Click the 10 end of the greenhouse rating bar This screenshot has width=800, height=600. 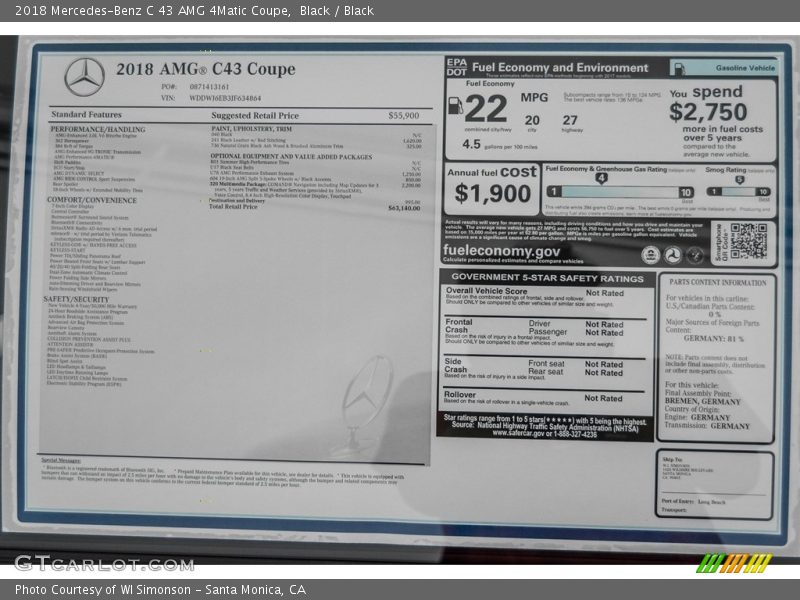686,192
